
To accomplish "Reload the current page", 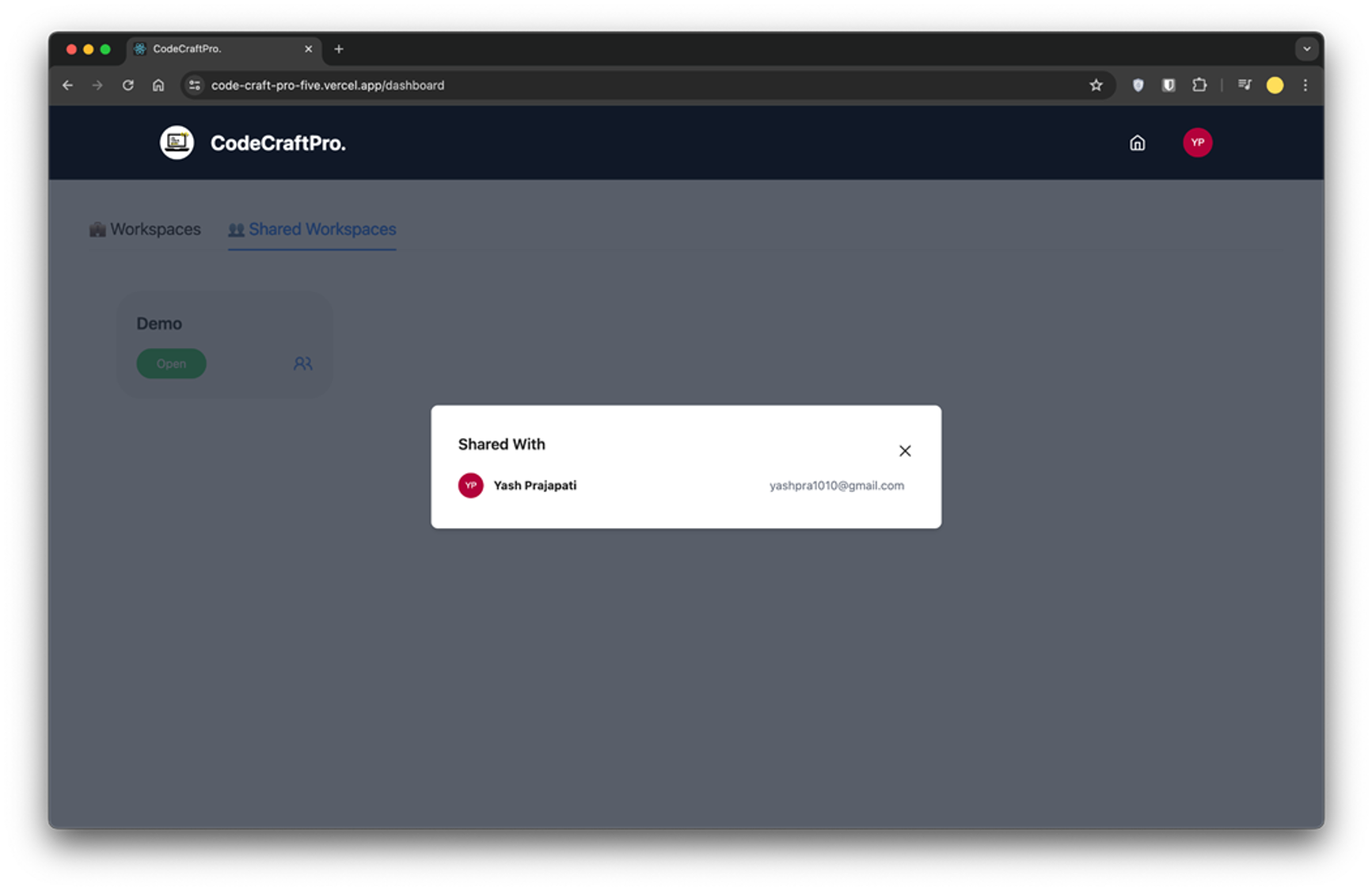I will pos(127,86).
